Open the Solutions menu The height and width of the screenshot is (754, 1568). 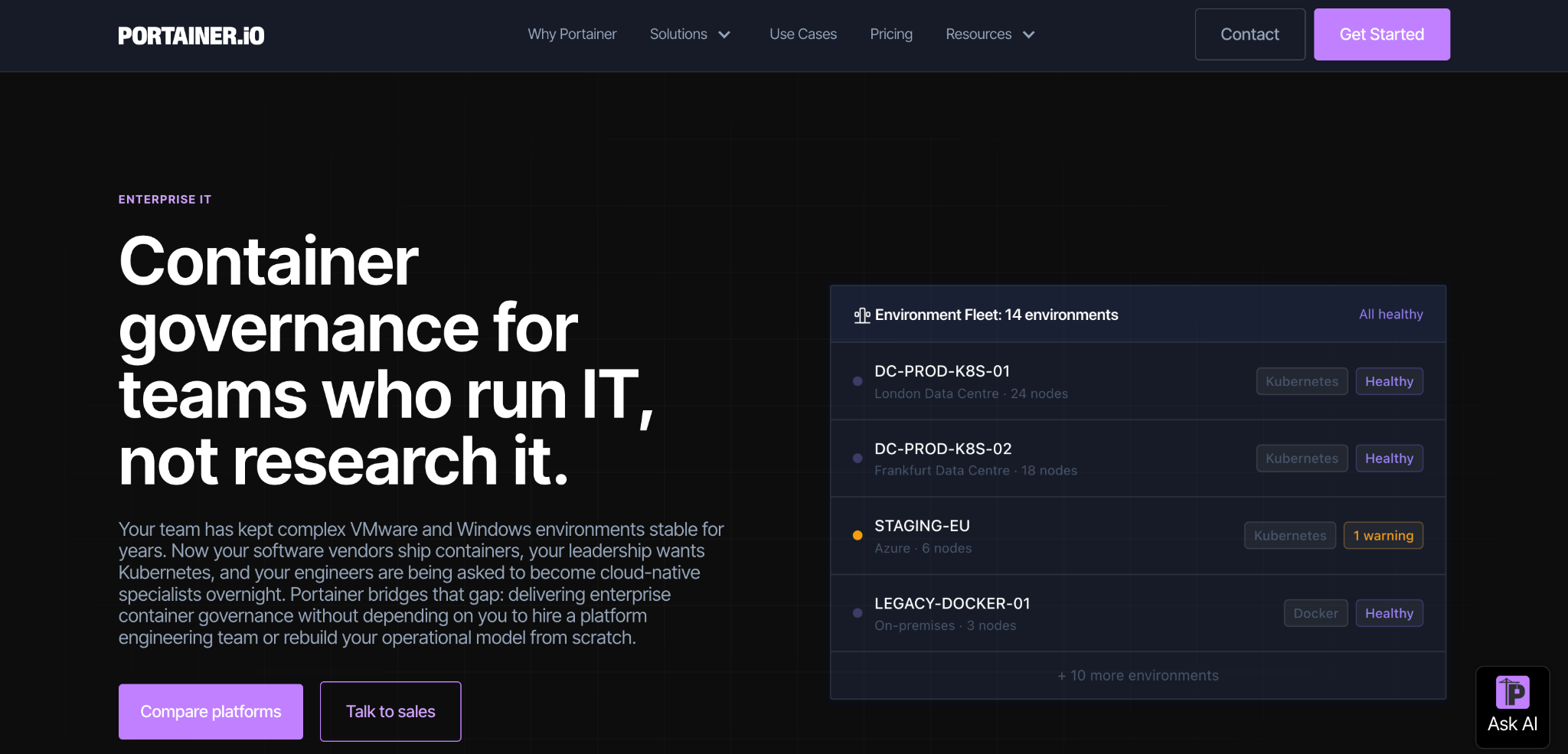click(x=678, y=34)
